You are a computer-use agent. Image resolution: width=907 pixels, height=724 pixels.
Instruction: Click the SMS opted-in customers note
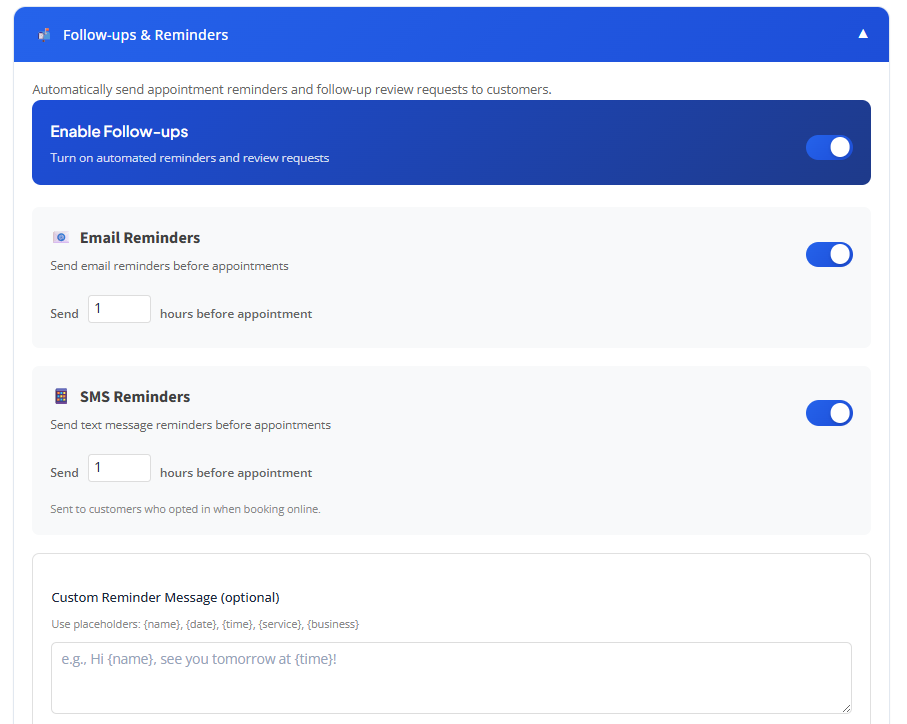tap(185, 509)
